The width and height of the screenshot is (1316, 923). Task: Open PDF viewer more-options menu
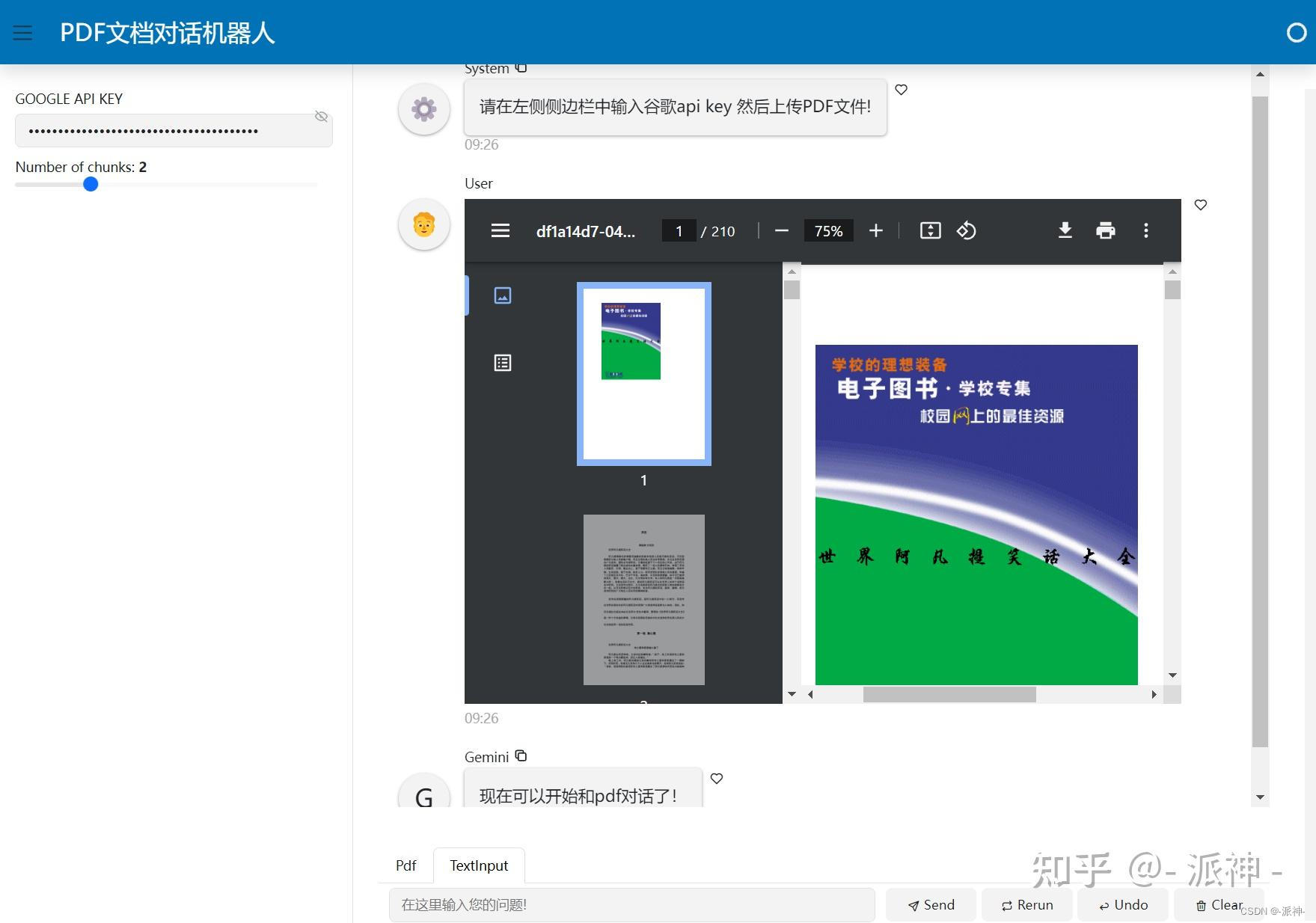(x=1146, y=230)
